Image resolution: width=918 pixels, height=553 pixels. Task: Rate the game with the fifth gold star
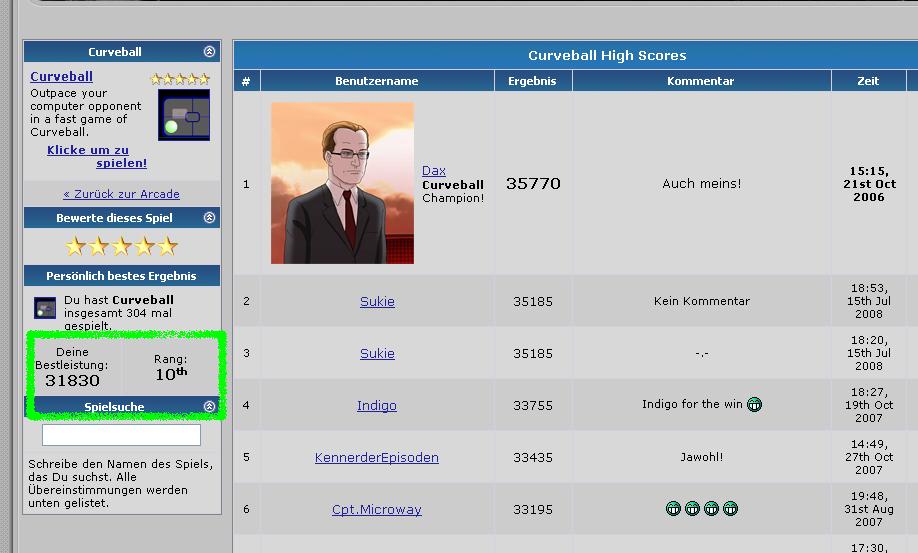(x=167, y=246)
